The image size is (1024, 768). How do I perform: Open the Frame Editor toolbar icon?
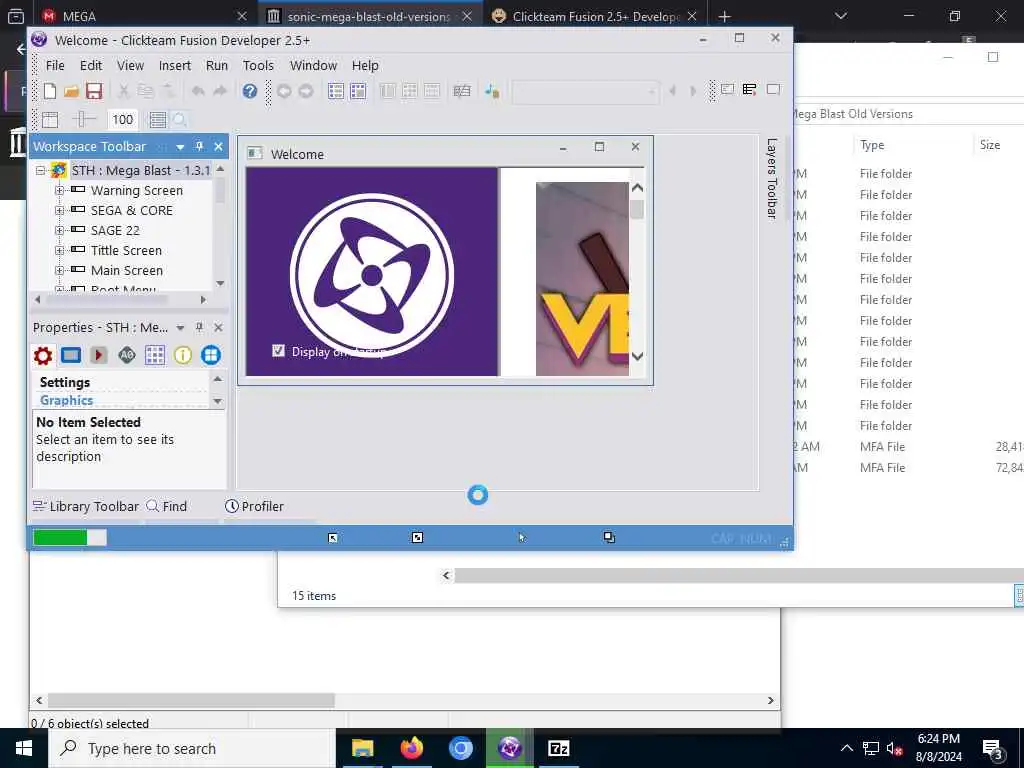point(358,91)
